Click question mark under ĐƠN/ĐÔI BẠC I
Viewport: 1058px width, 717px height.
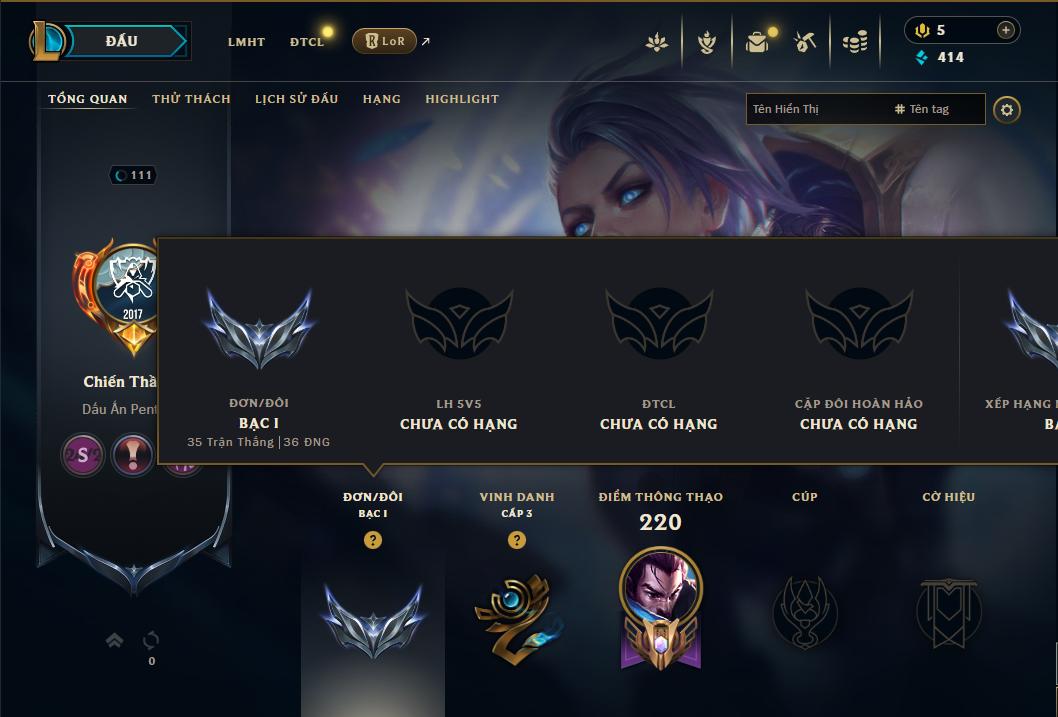372,540
